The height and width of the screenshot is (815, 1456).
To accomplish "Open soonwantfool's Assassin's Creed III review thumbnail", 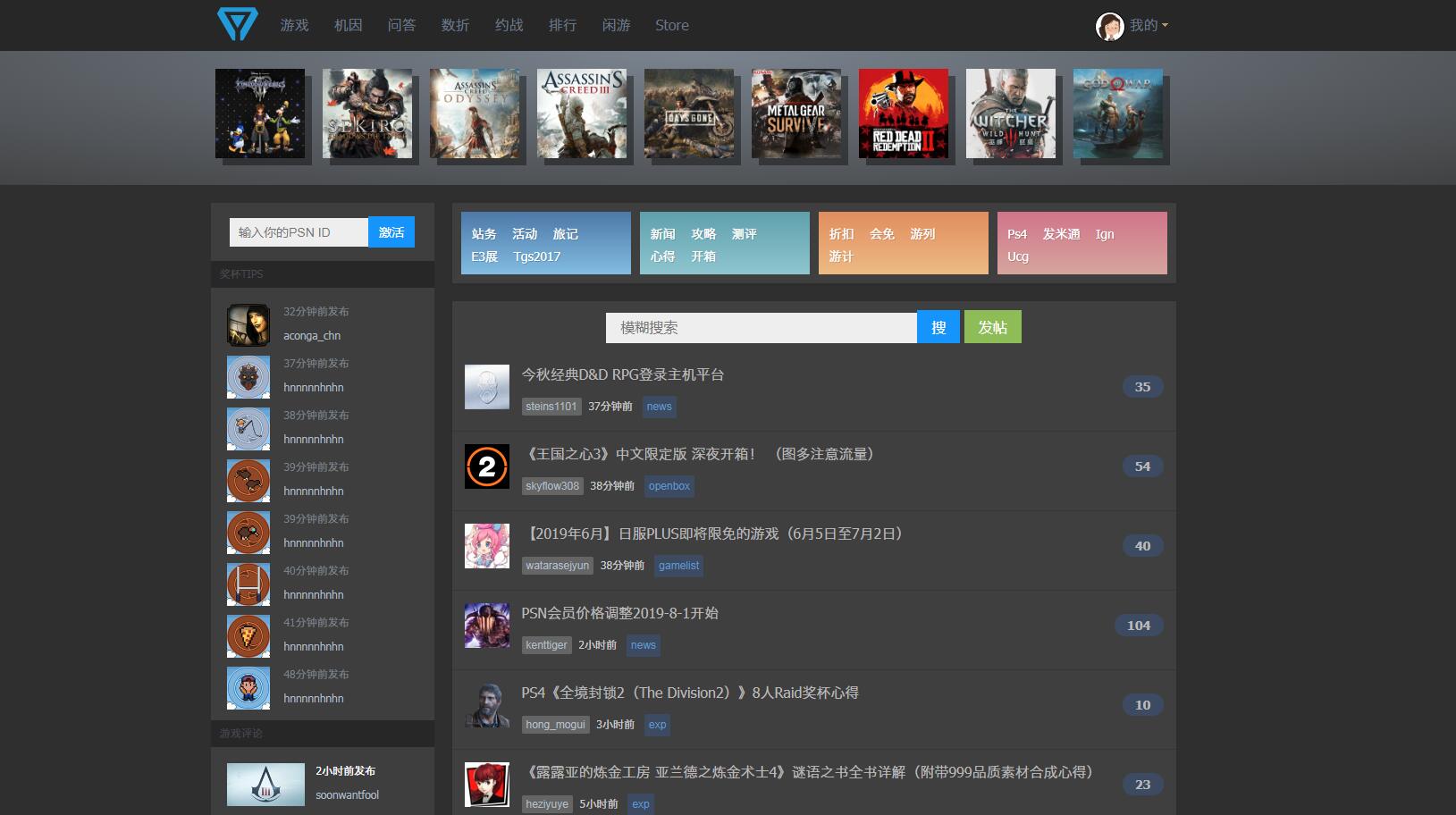I will 265,785.
